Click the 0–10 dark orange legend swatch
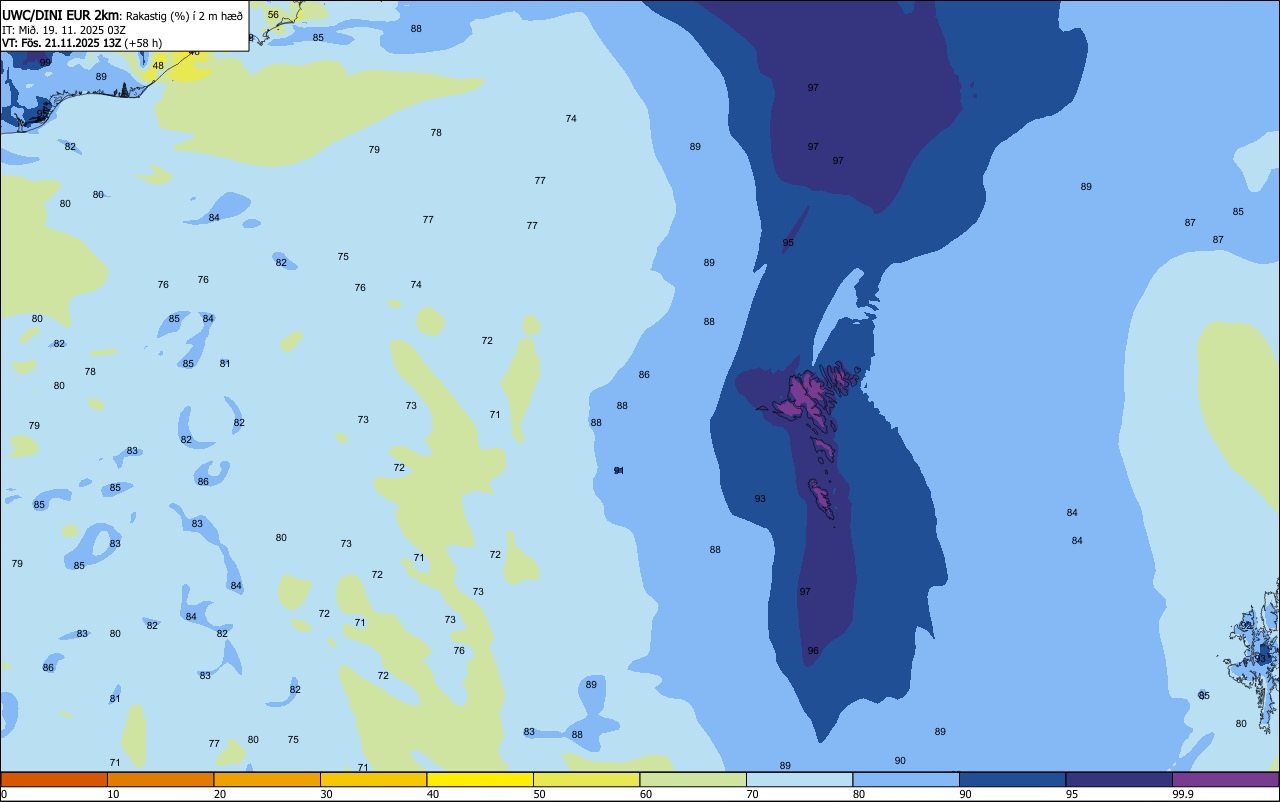 tap(54, 779)
